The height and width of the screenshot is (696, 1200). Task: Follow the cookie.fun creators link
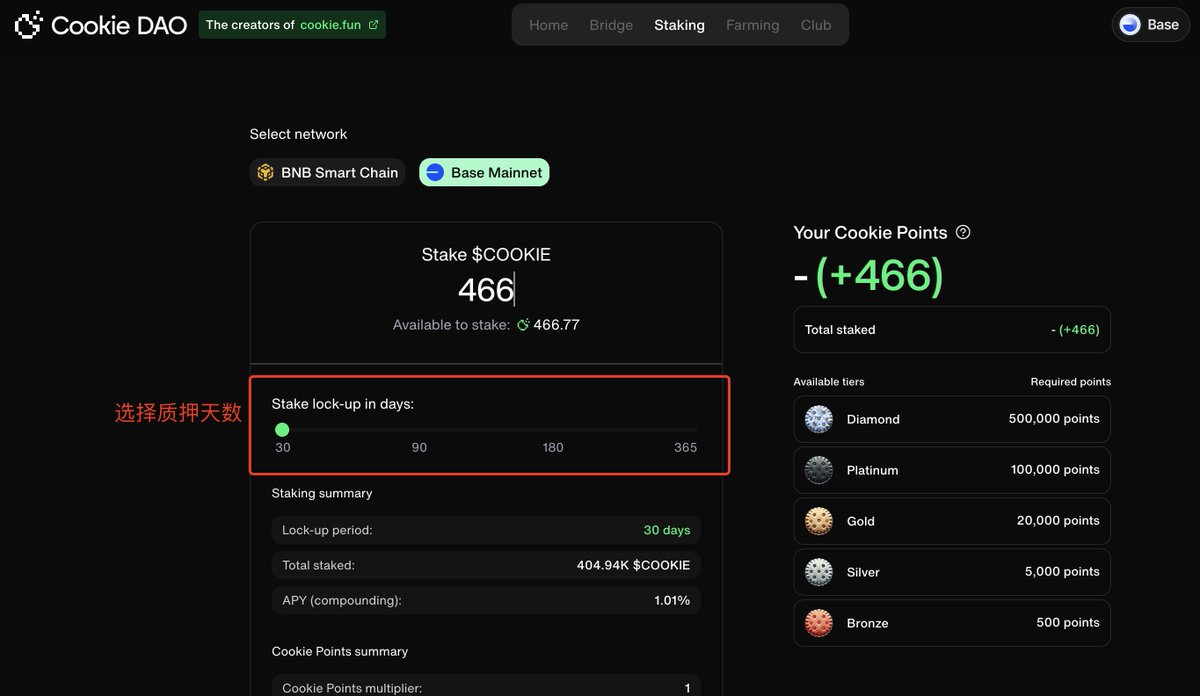click(x=292, y=25)
